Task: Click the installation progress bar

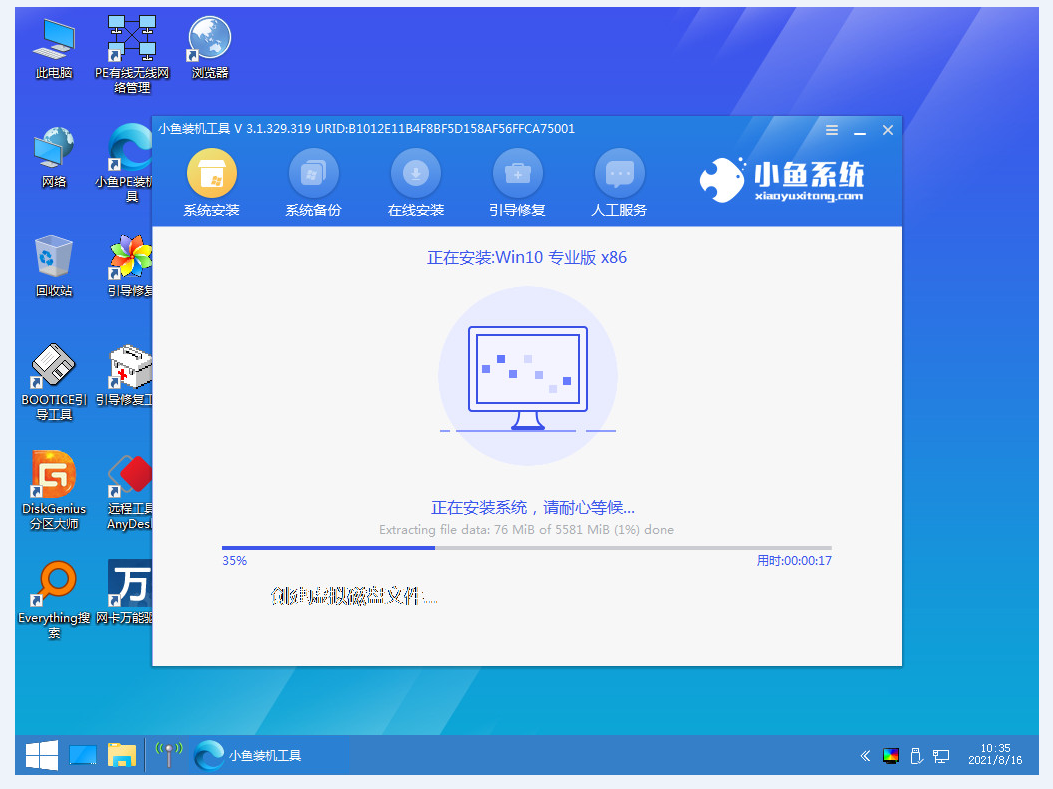Action: click(x=526, y=548)
